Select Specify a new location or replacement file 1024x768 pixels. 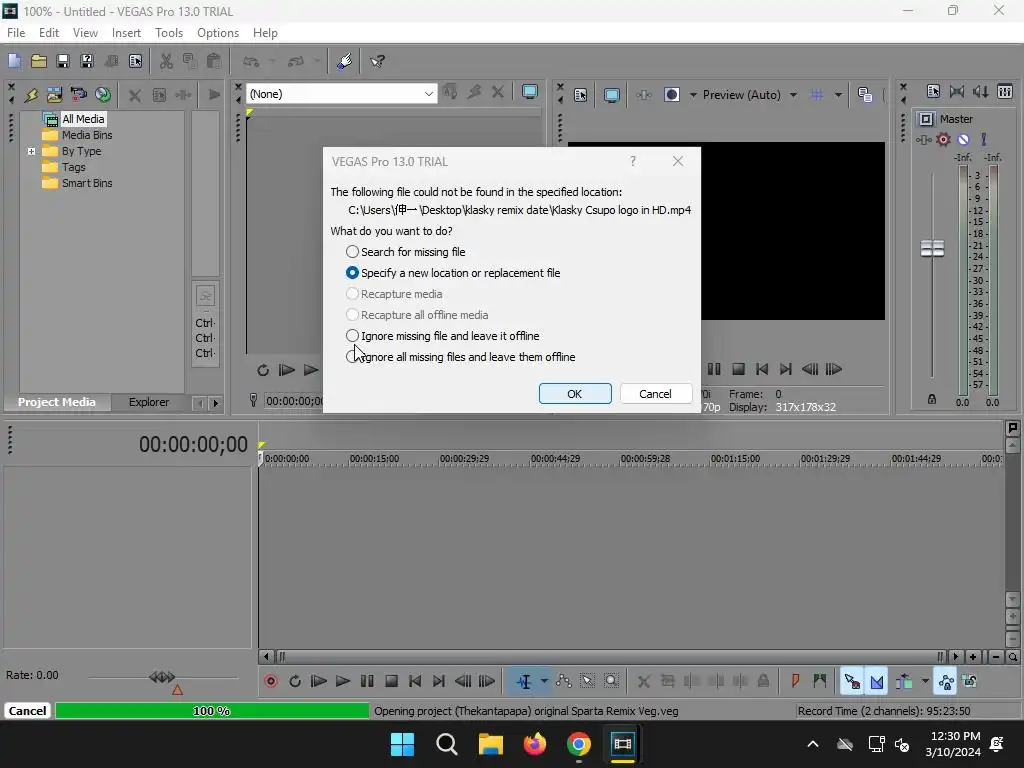[453, 273]
